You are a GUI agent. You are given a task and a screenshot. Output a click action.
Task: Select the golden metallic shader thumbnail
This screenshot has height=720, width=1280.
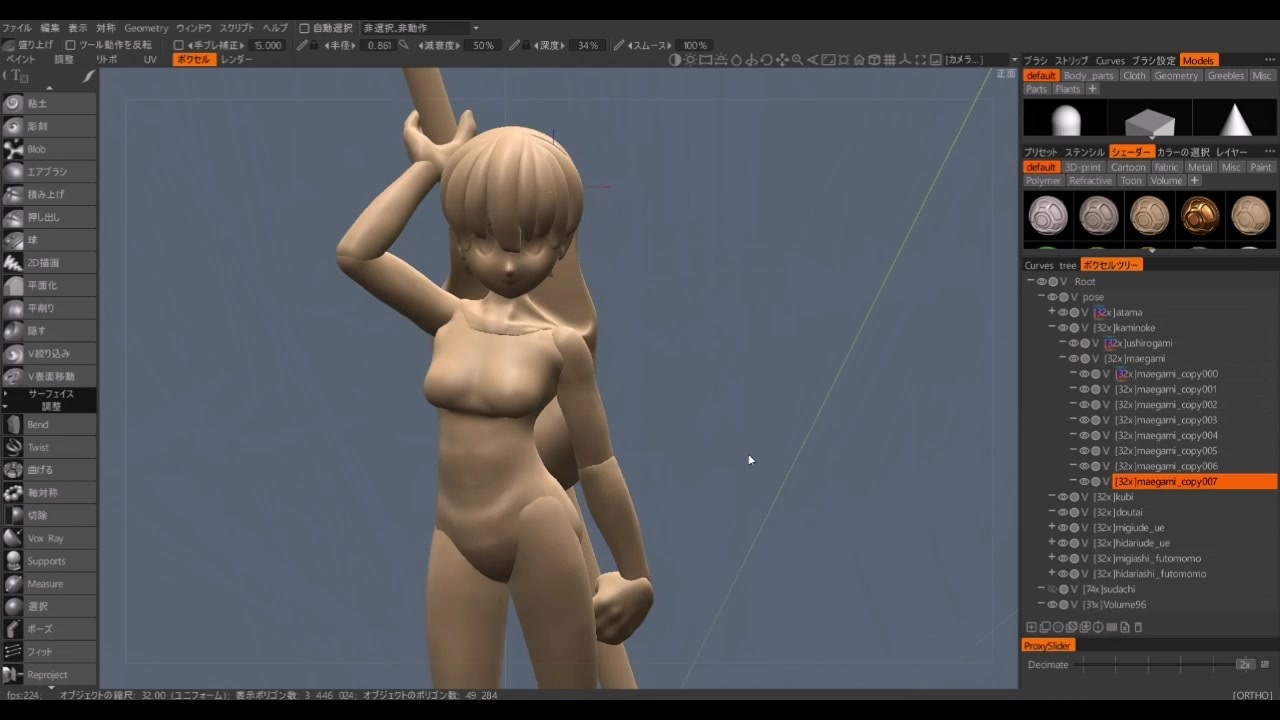[1200, 215]
